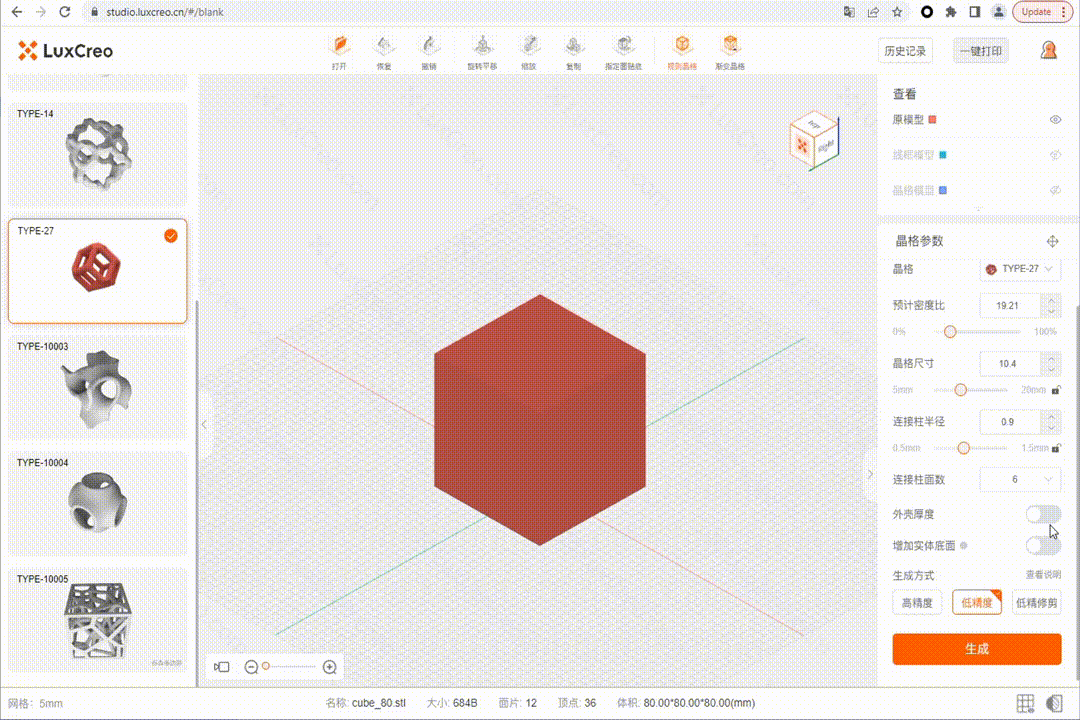Screen dimensions: 1080x720
Task: Collapse the left lattice library panel arrow
Action: pos(204,425)
